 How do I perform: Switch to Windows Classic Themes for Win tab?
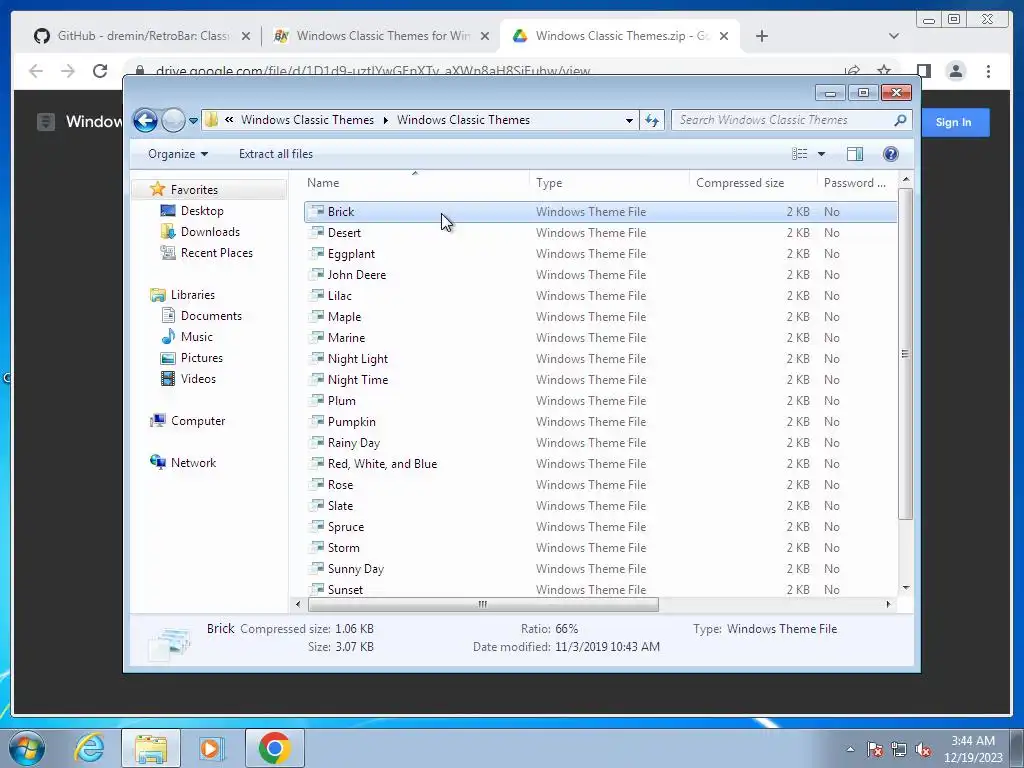click(x=383, y=36)
